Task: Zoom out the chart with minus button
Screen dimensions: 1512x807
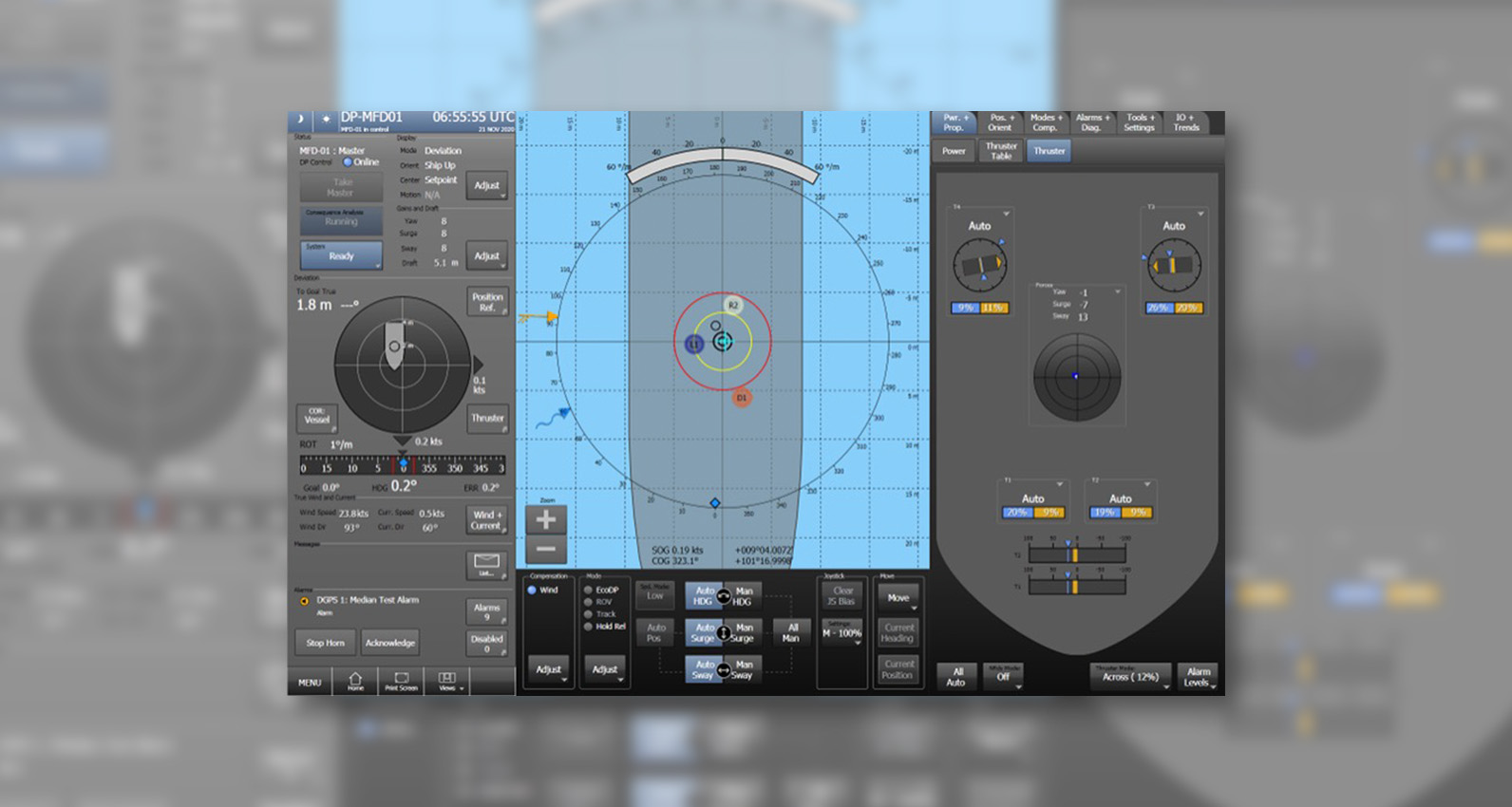Action: tap(546, 550)
